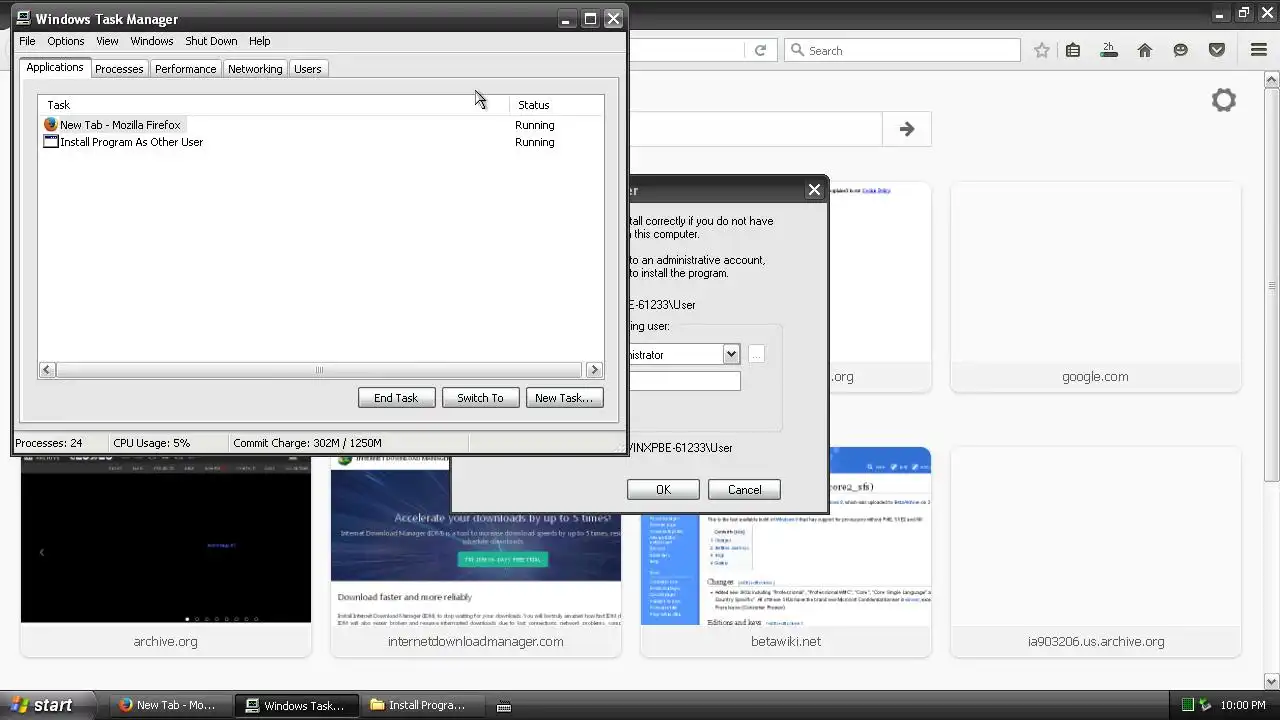Click the New Task... button
Screen dimensions: 1280x720
point(564,398)
